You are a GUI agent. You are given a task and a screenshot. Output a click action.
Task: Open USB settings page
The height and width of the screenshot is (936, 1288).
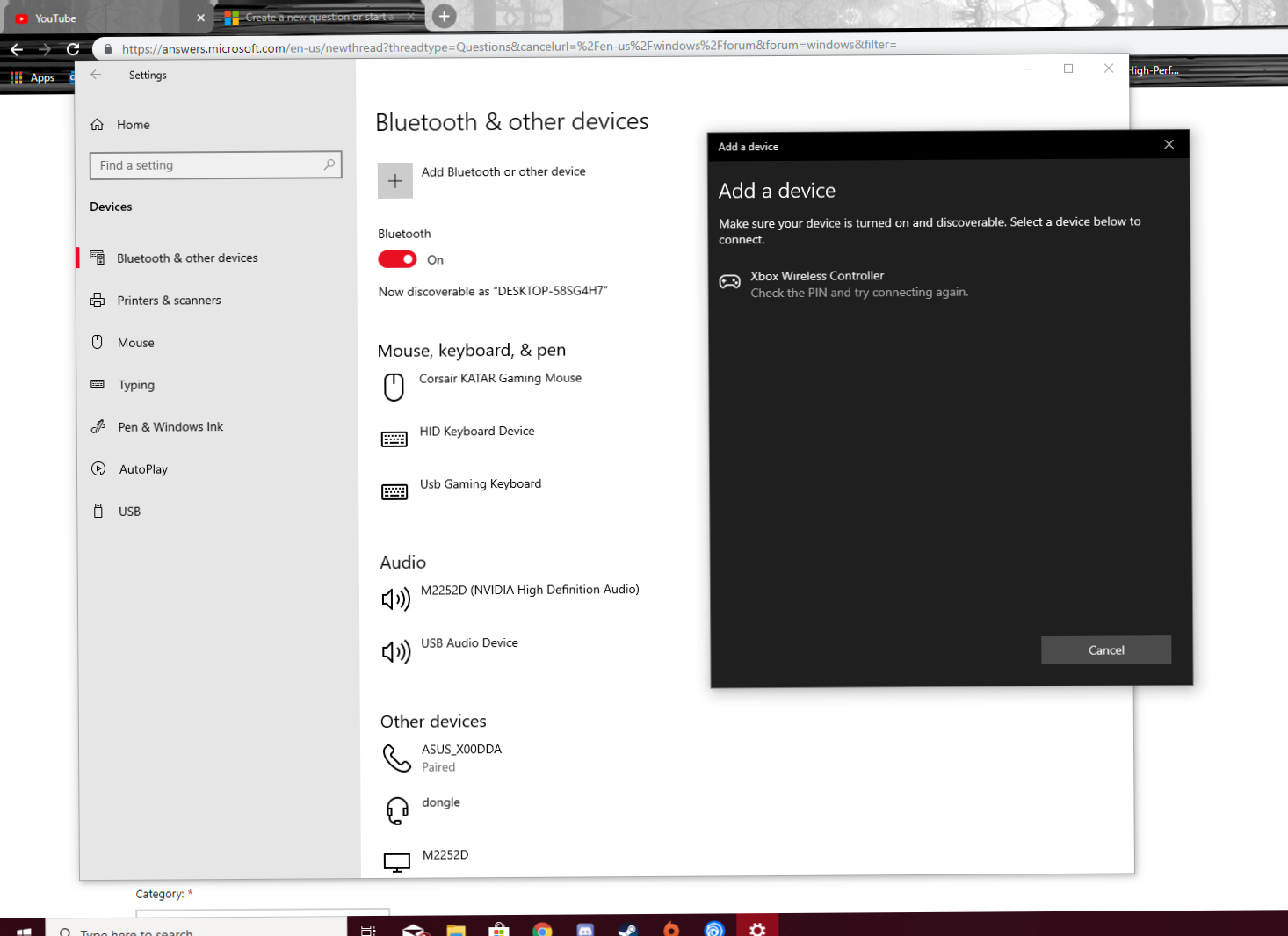tap(129, 512)
